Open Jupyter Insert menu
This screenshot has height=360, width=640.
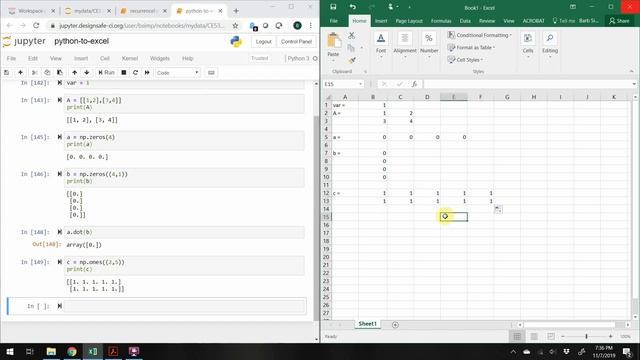coord(81,58)
